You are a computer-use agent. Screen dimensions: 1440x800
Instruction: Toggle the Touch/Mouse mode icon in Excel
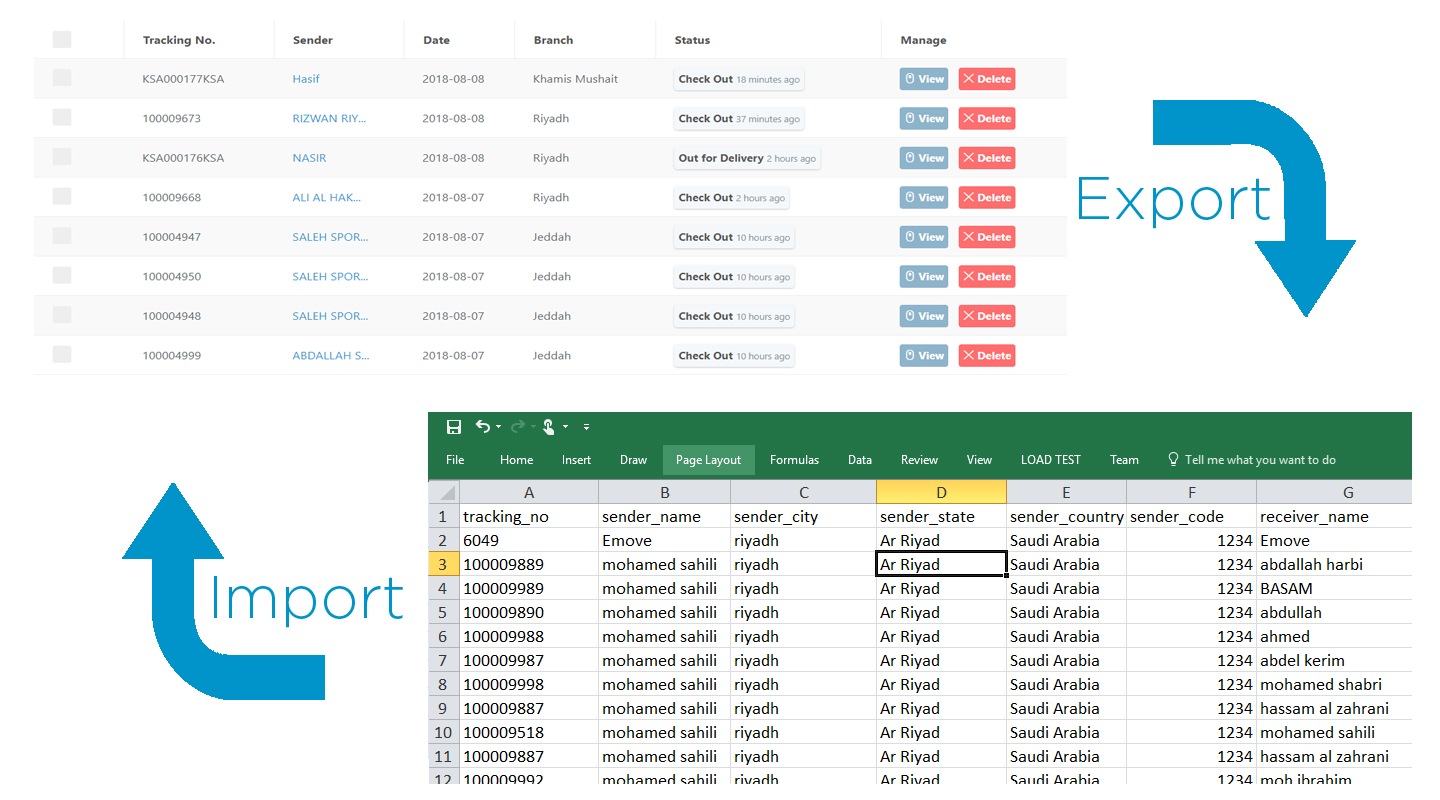coord(549,427)
